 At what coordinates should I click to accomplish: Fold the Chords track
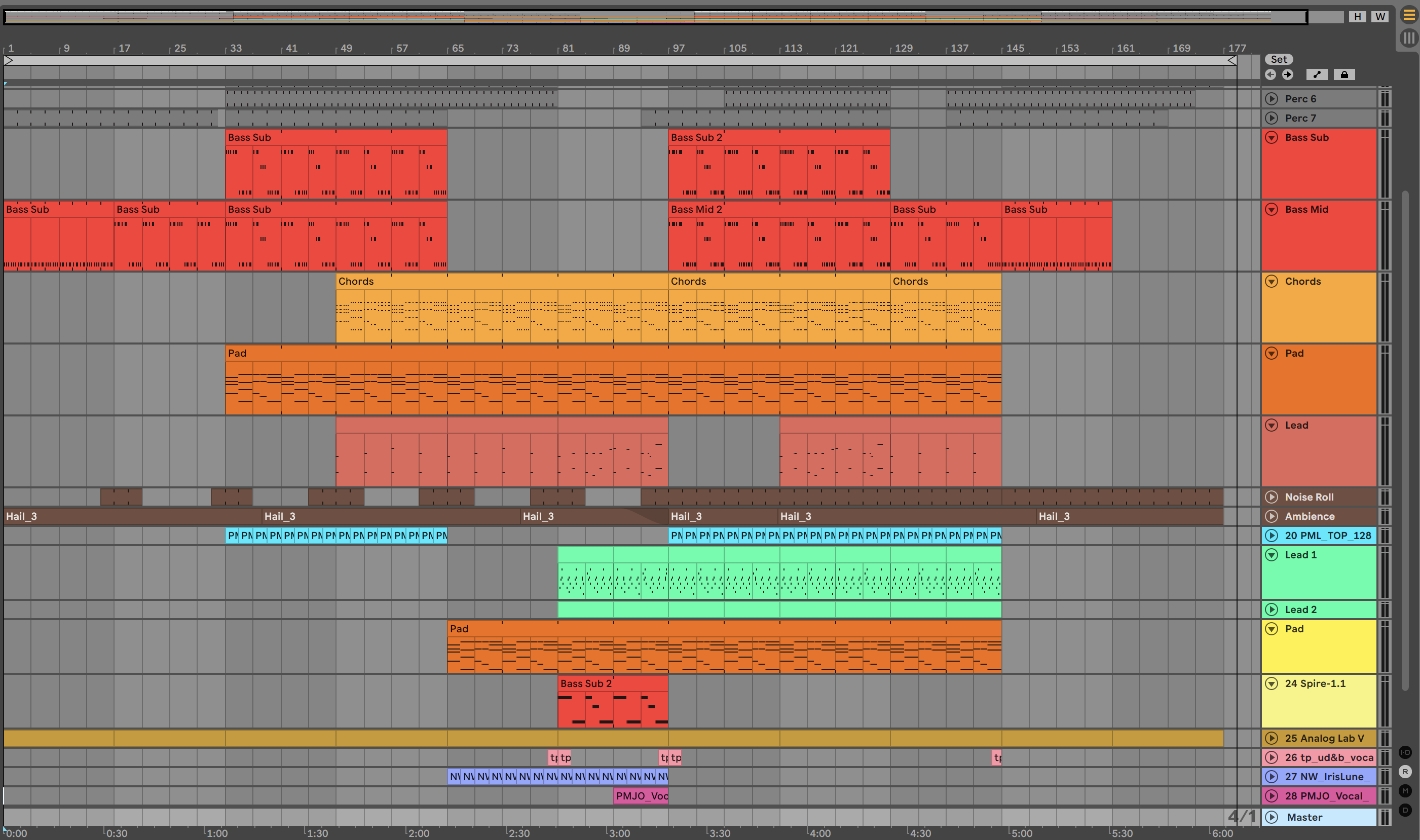[x=1272, y=281]
